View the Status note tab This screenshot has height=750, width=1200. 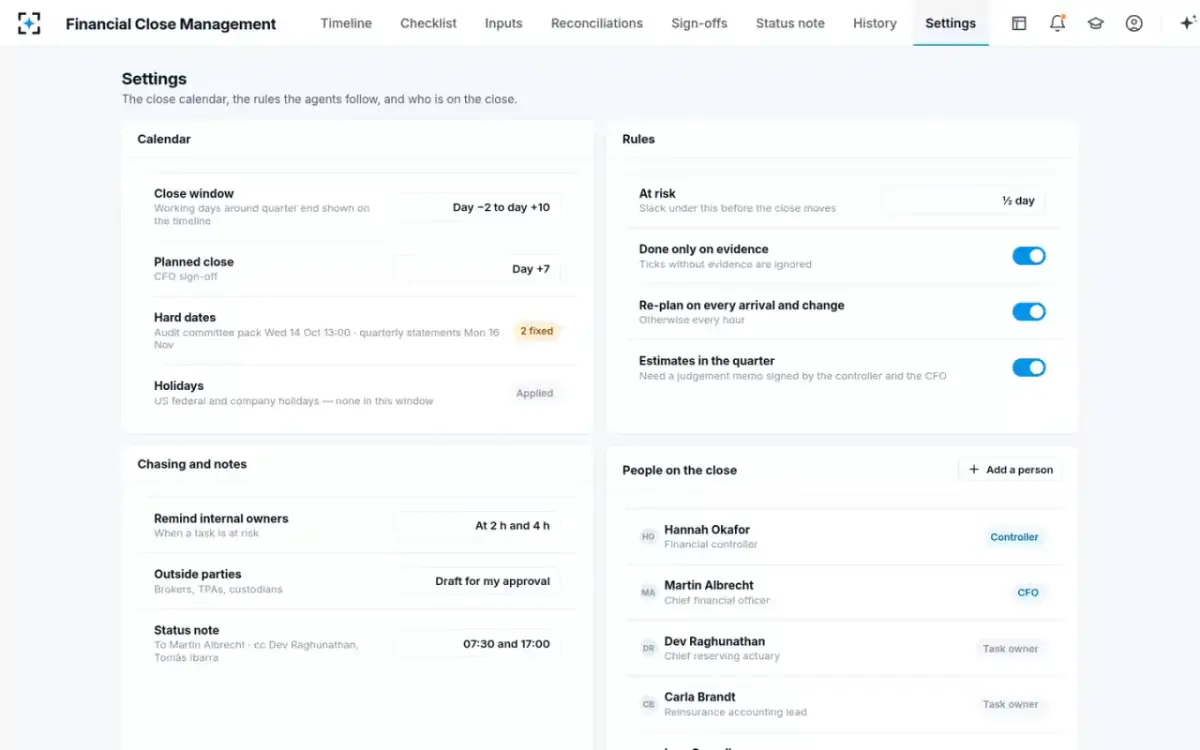(x=790, y=23)
